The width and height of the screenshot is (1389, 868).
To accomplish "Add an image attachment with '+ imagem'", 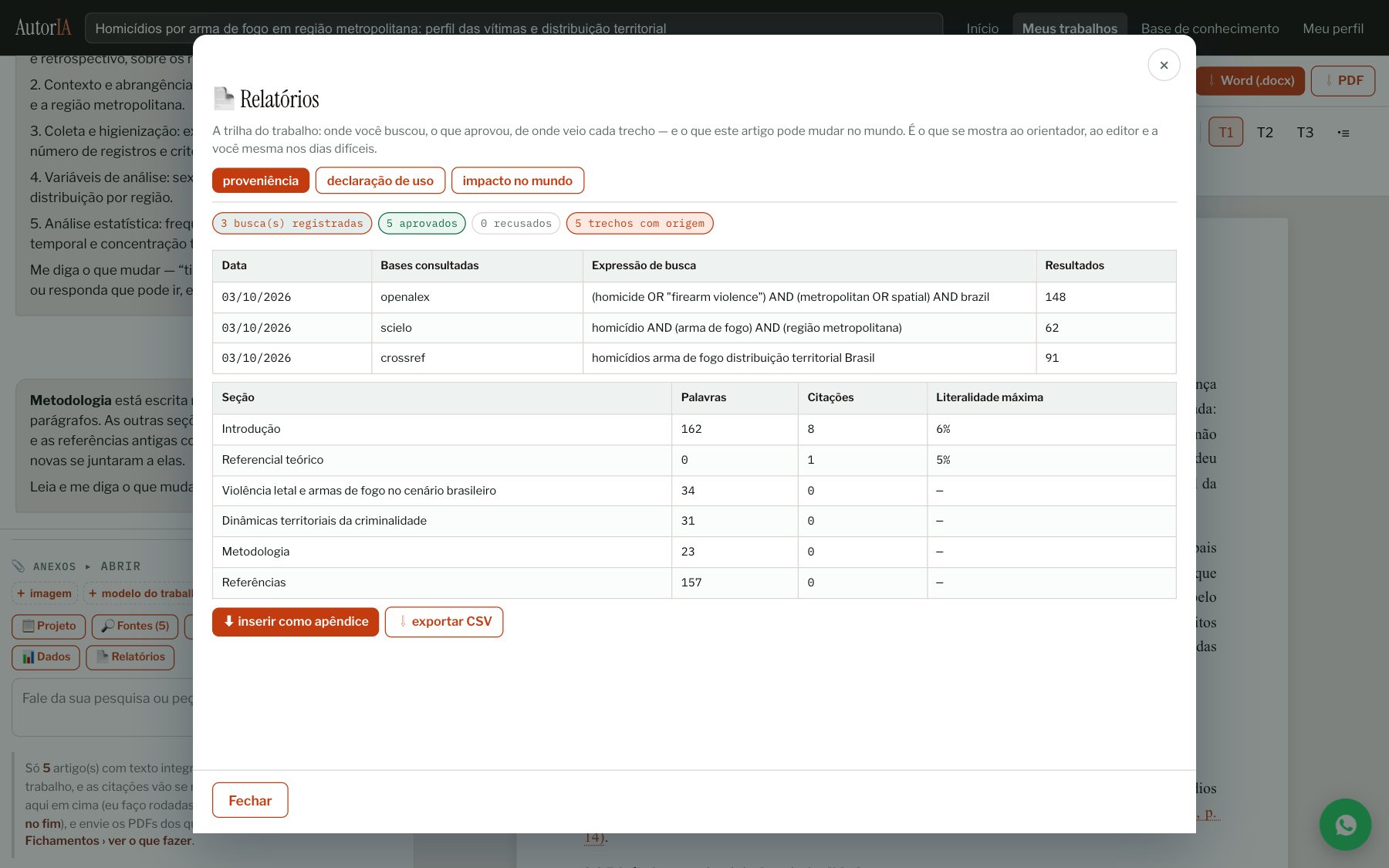I will pyautogui.click(x=45, y=593).
